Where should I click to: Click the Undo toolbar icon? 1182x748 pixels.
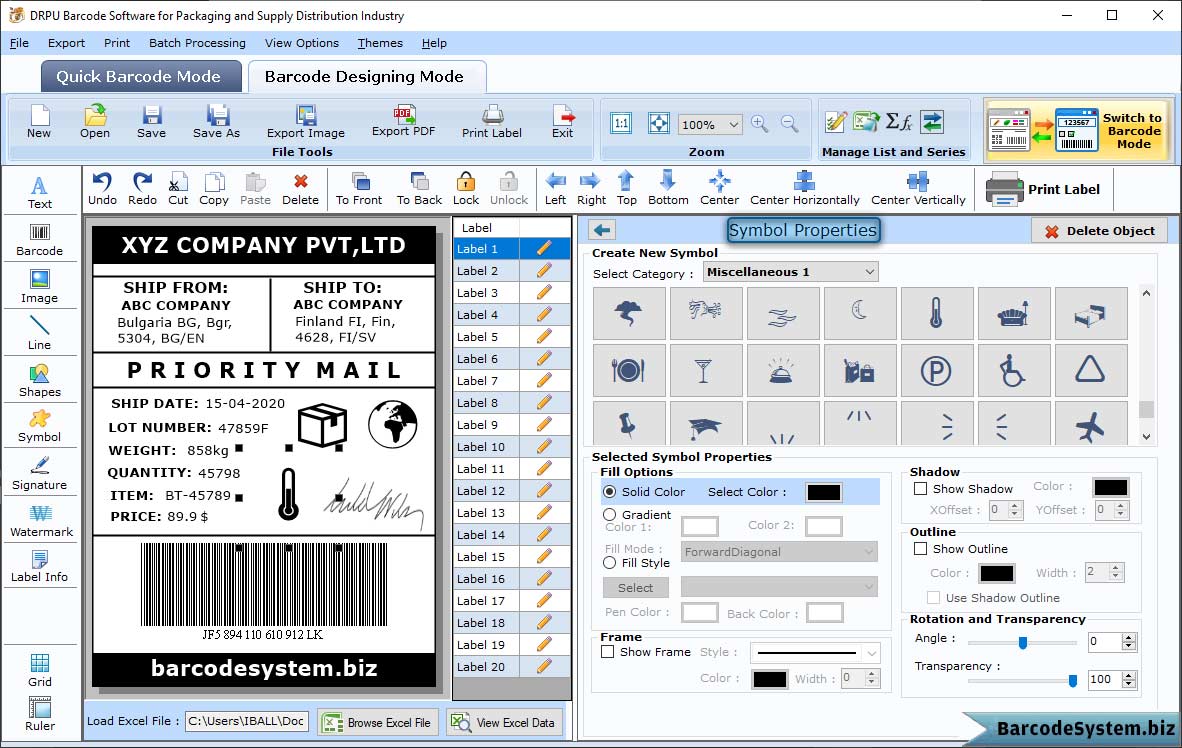pos(102,189)
